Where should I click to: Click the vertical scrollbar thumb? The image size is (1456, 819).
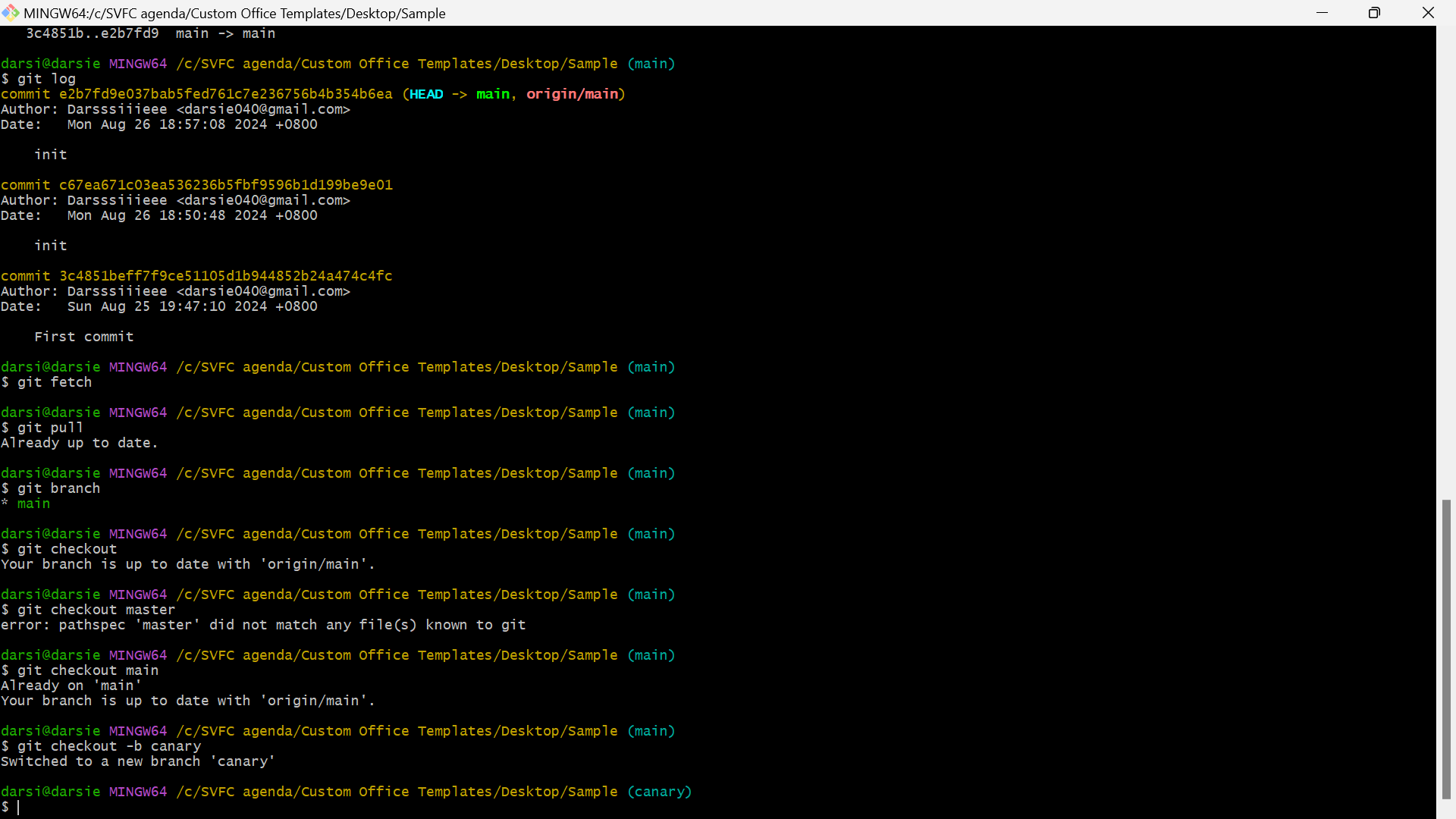(1446, 649)
